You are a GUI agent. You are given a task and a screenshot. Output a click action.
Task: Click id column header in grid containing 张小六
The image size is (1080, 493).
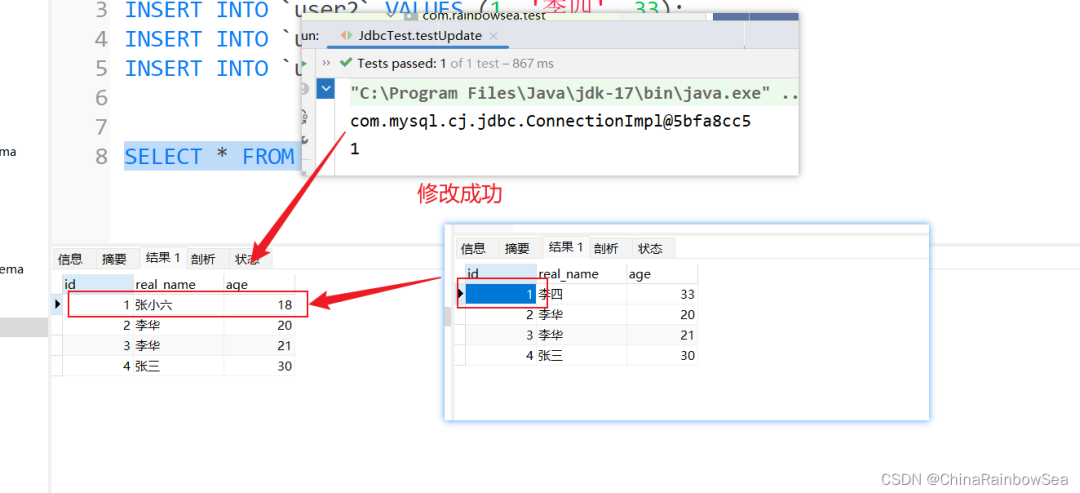(x=98, y=284)
